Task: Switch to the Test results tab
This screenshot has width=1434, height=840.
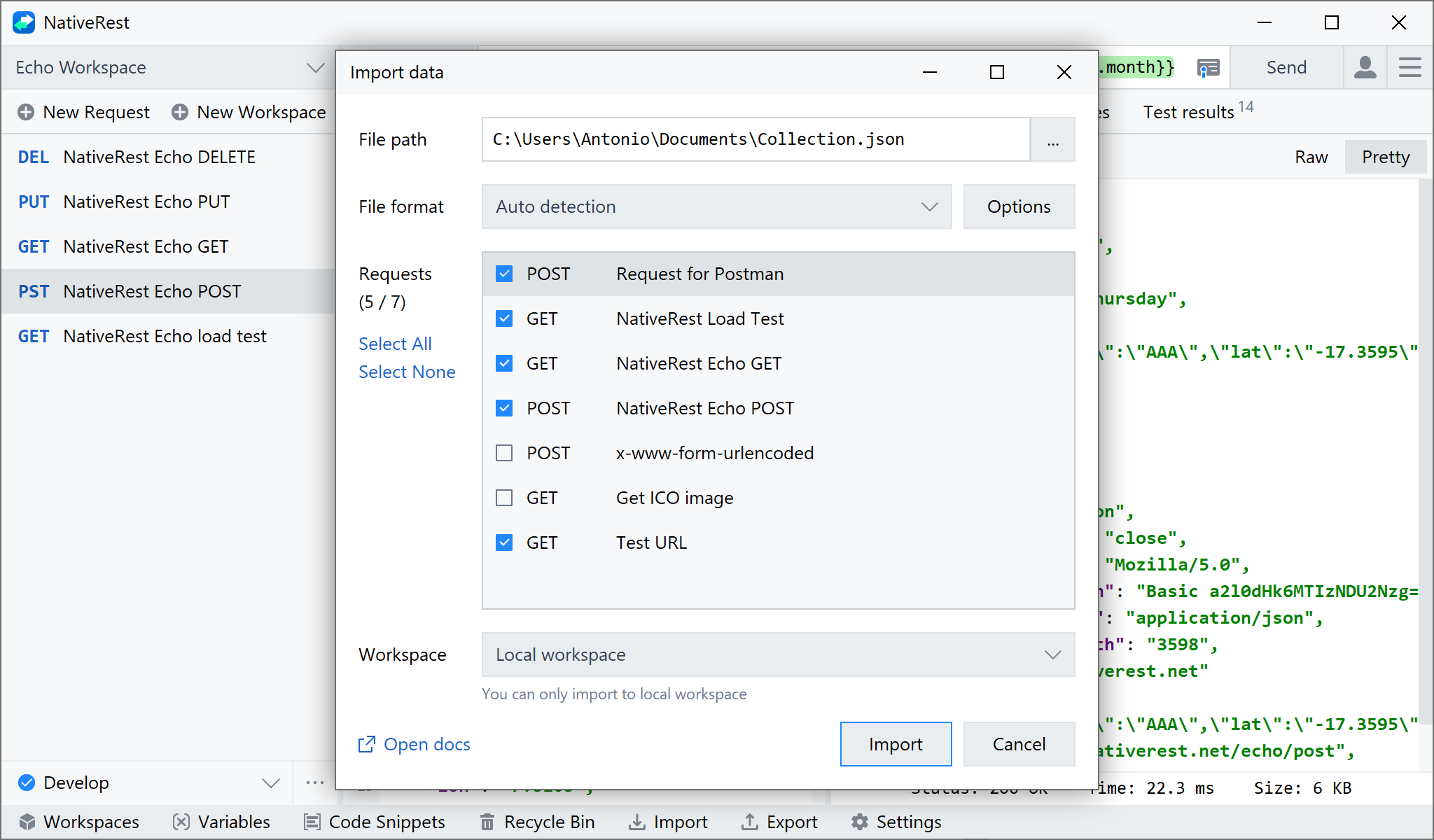Action: (1198, 111)
